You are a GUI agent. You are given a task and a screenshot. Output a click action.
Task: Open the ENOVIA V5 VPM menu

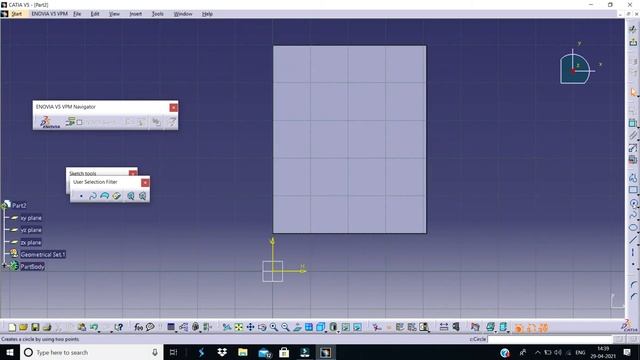[x=49, y=14]
